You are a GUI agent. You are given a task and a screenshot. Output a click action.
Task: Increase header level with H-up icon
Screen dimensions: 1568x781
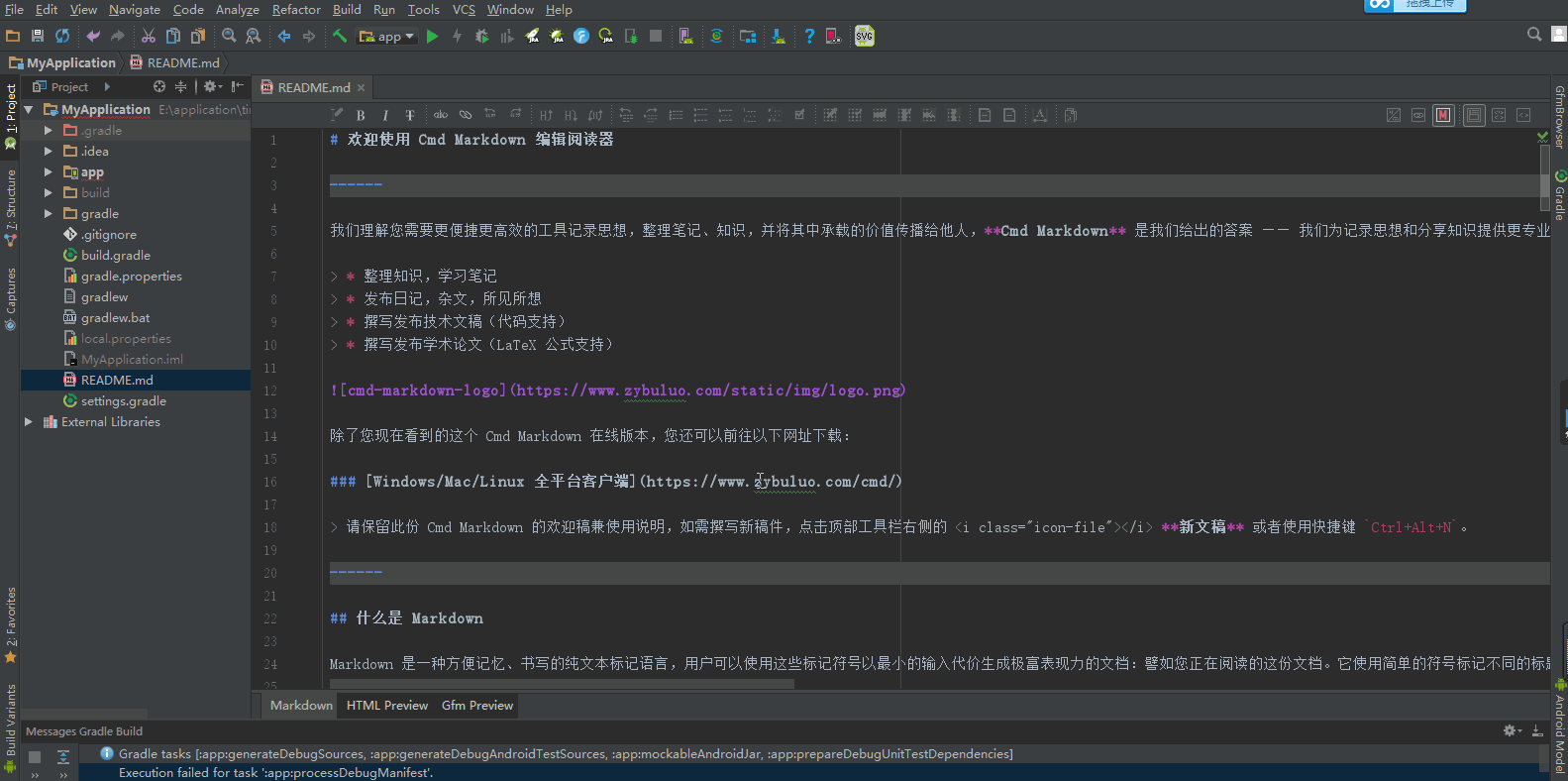tap(546, 115)
